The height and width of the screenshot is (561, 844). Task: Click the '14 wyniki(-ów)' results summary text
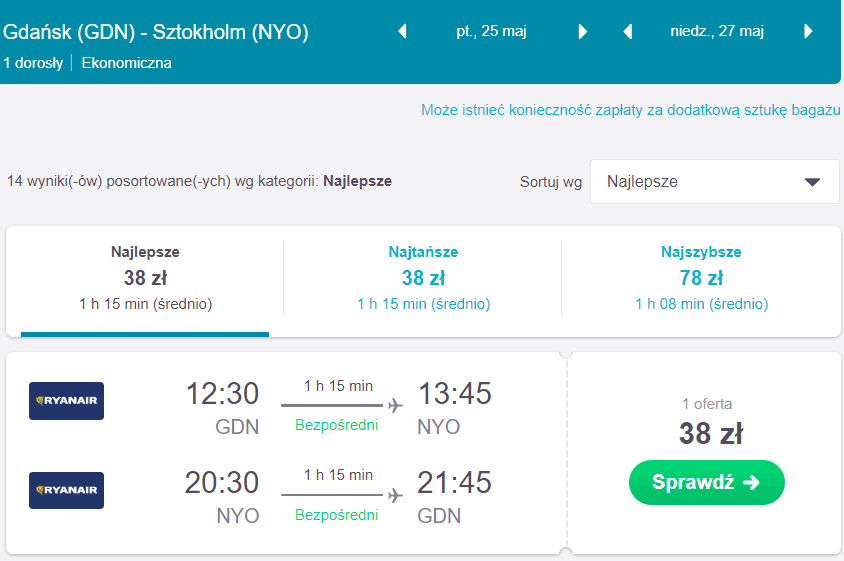pos(199,181)
